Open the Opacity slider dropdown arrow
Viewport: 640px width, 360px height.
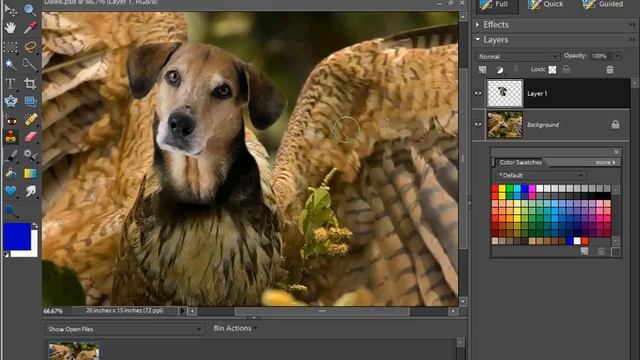(x=617, y=56)
